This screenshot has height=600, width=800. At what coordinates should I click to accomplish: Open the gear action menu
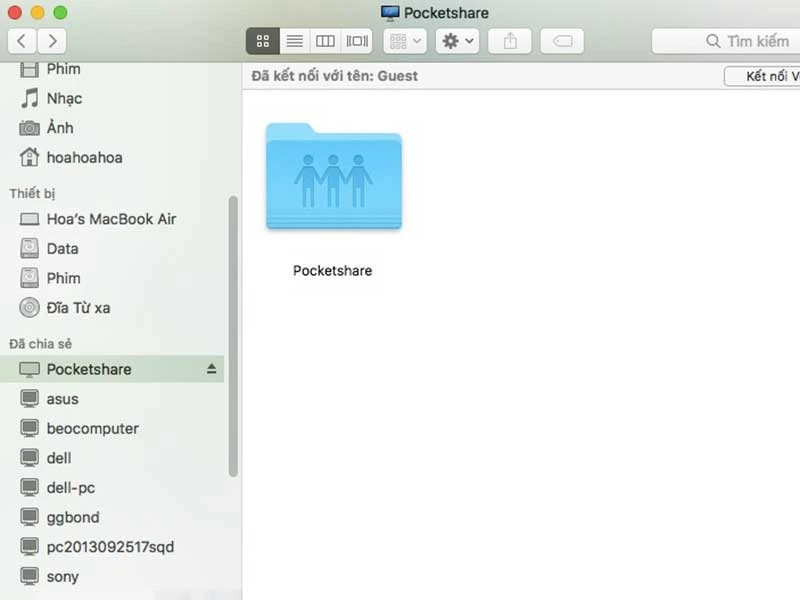pyautogui.click(x=459, y=41)
